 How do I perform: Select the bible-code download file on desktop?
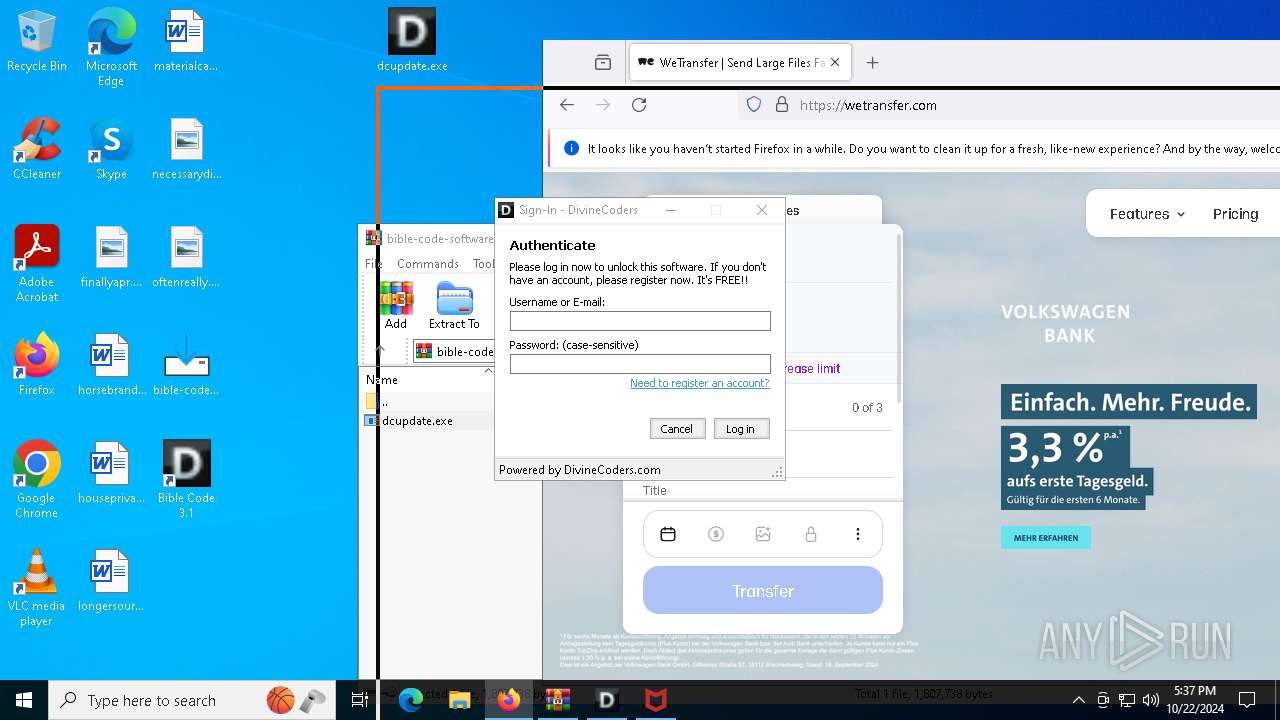coord(186,364)
